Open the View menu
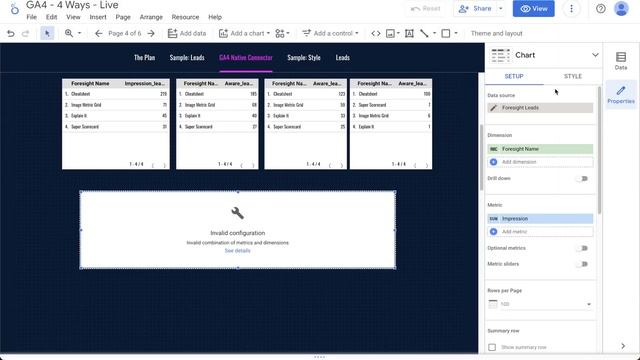Screen dimensions: 640x360 point(73,17)
